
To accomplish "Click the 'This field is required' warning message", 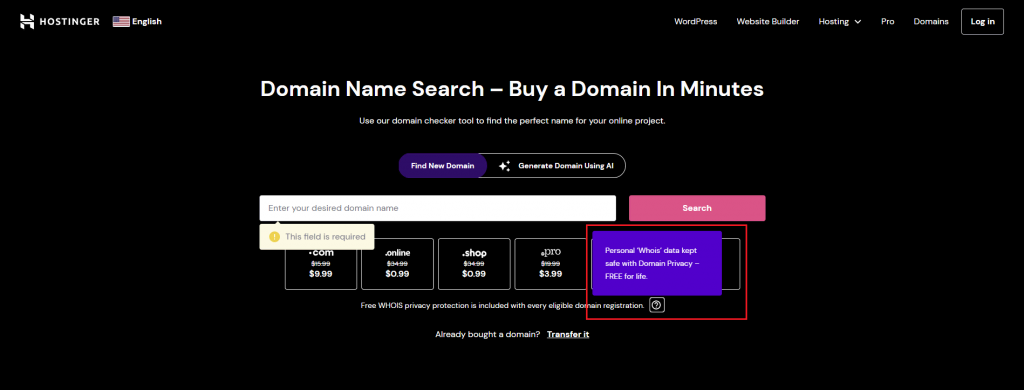I will 317,236.
